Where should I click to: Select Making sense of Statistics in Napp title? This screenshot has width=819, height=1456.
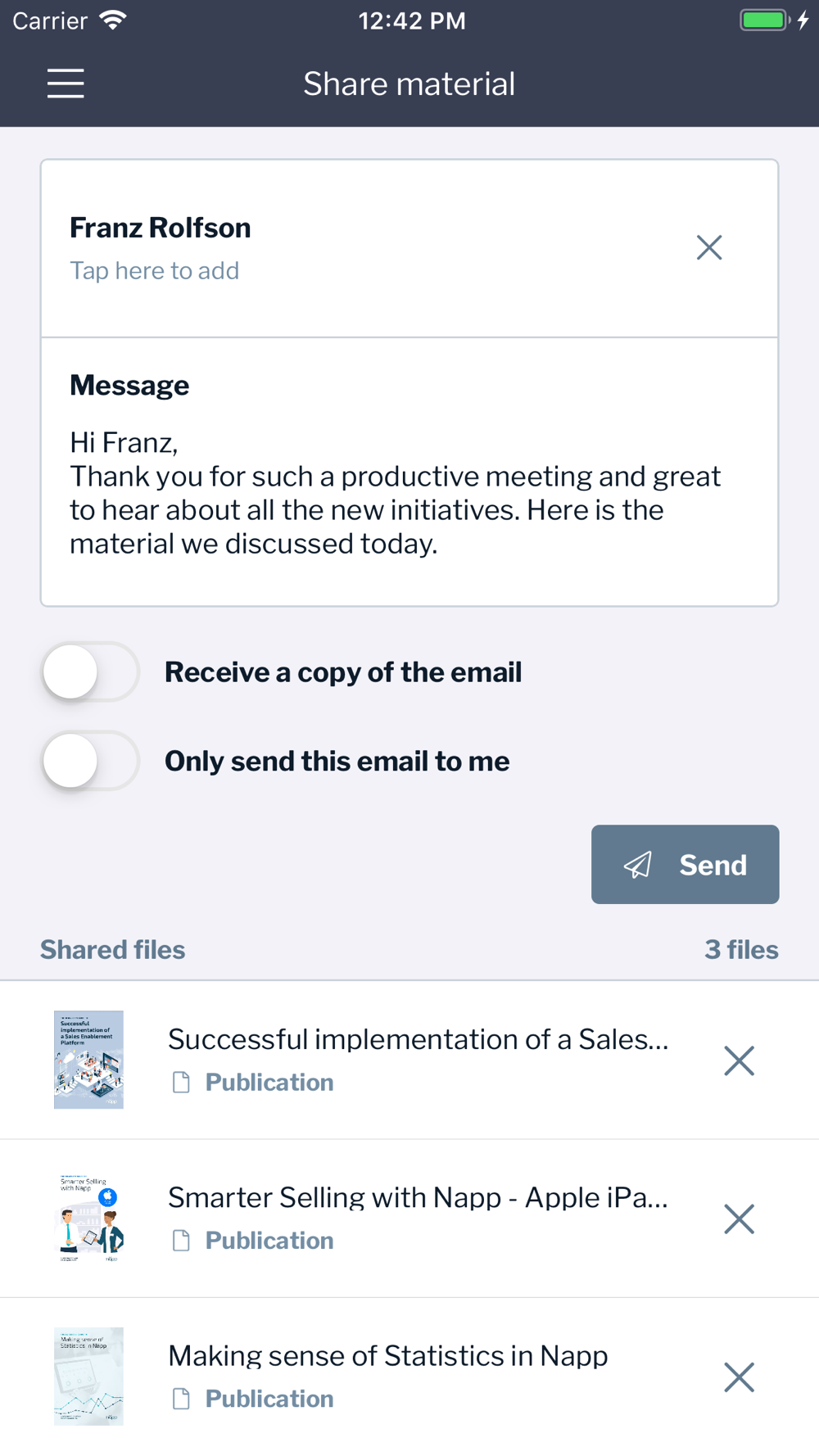click(x=387, y=1356)
